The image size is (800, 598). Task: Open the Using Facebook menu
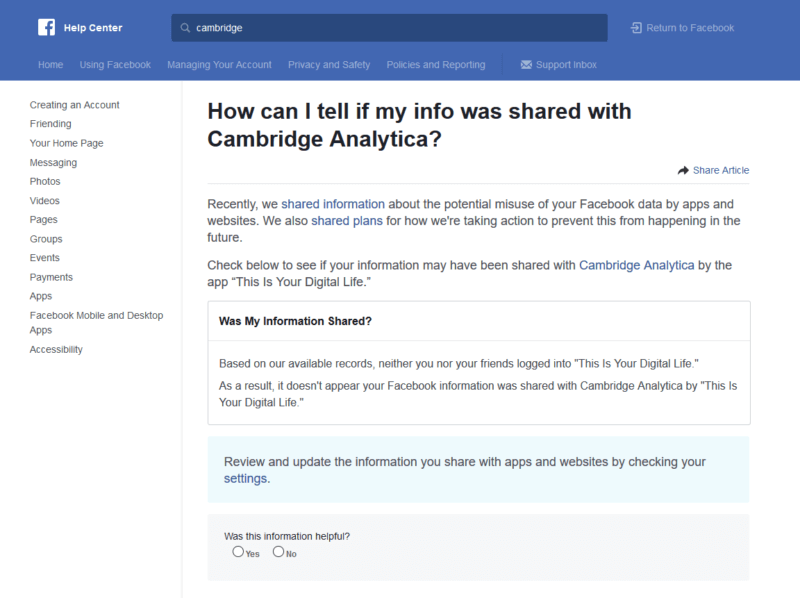click(x=115, y=65)
